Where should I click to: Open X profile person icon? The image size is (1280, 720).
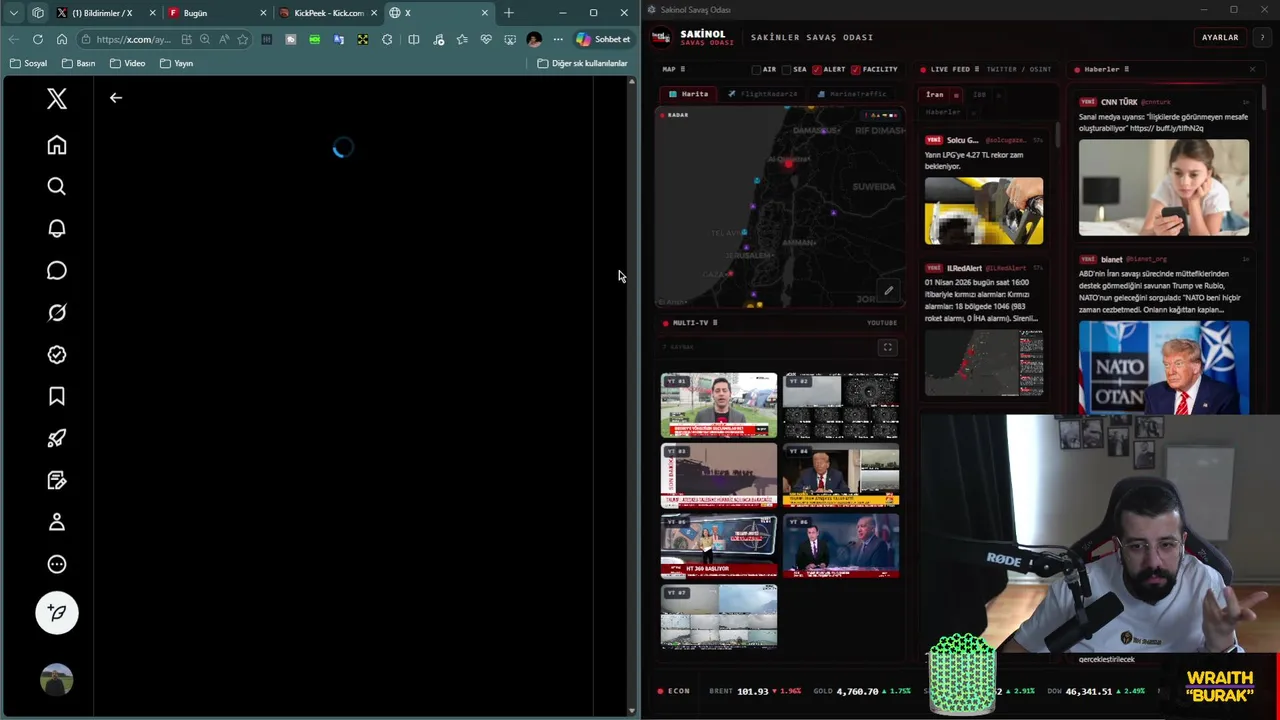tap(57, 522)
